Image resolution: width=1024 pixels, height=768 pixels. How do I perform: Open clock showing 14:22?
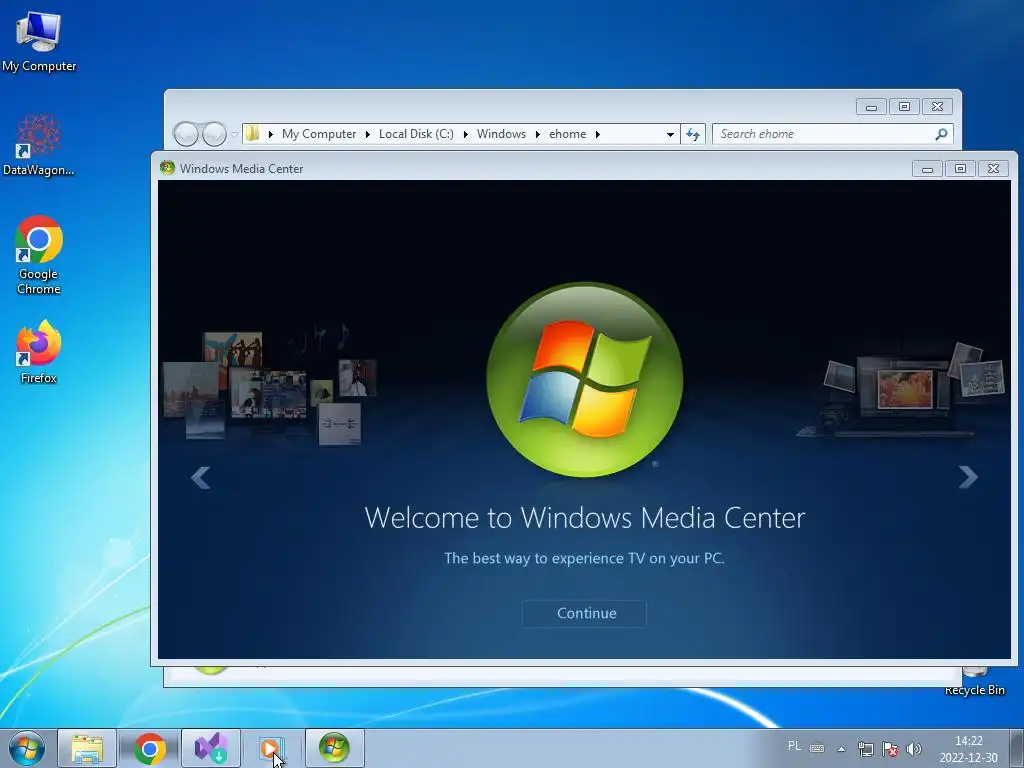968,748
